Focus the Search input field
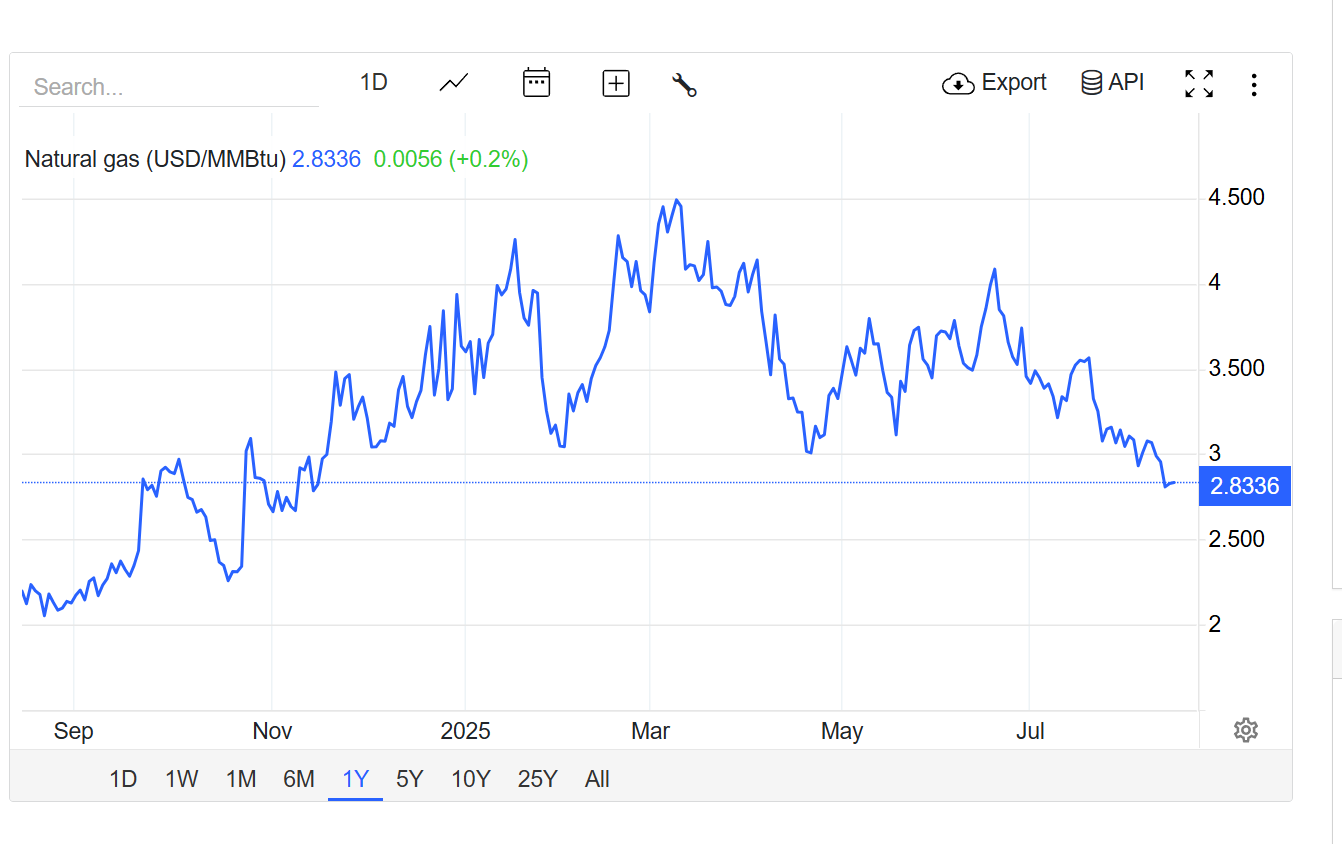Viewport: 1342px width, 844px height. pyautogui.click(x=169, y=87)
